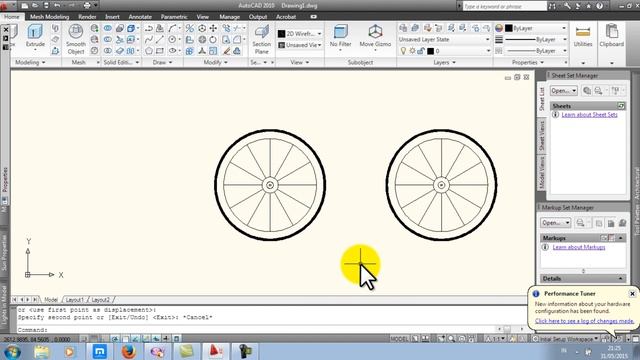Screen dimensions: 640x360
Task: Toggle layer 0 freeze sun icon
Action: click(x=412, y=51)
